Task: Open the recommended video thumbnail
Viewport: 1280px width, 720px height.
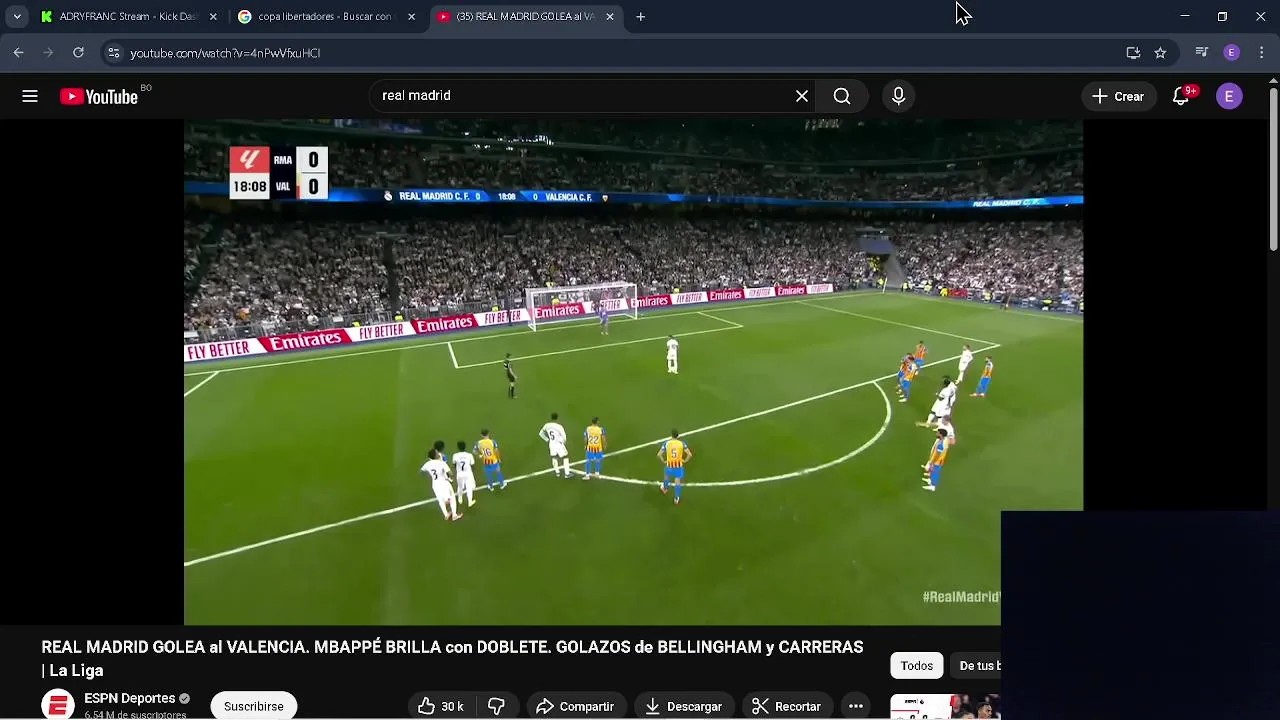Action: (x=945, y=707)
